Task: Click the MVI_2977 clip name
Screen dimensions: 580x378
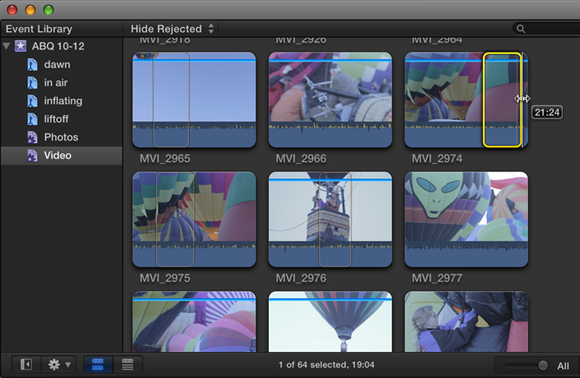Action: [437, 278]
